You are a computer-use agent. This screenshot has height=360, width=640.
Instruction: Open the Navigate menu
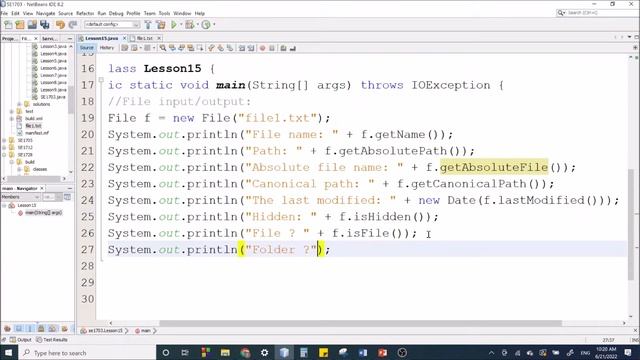tap(45, 13)
